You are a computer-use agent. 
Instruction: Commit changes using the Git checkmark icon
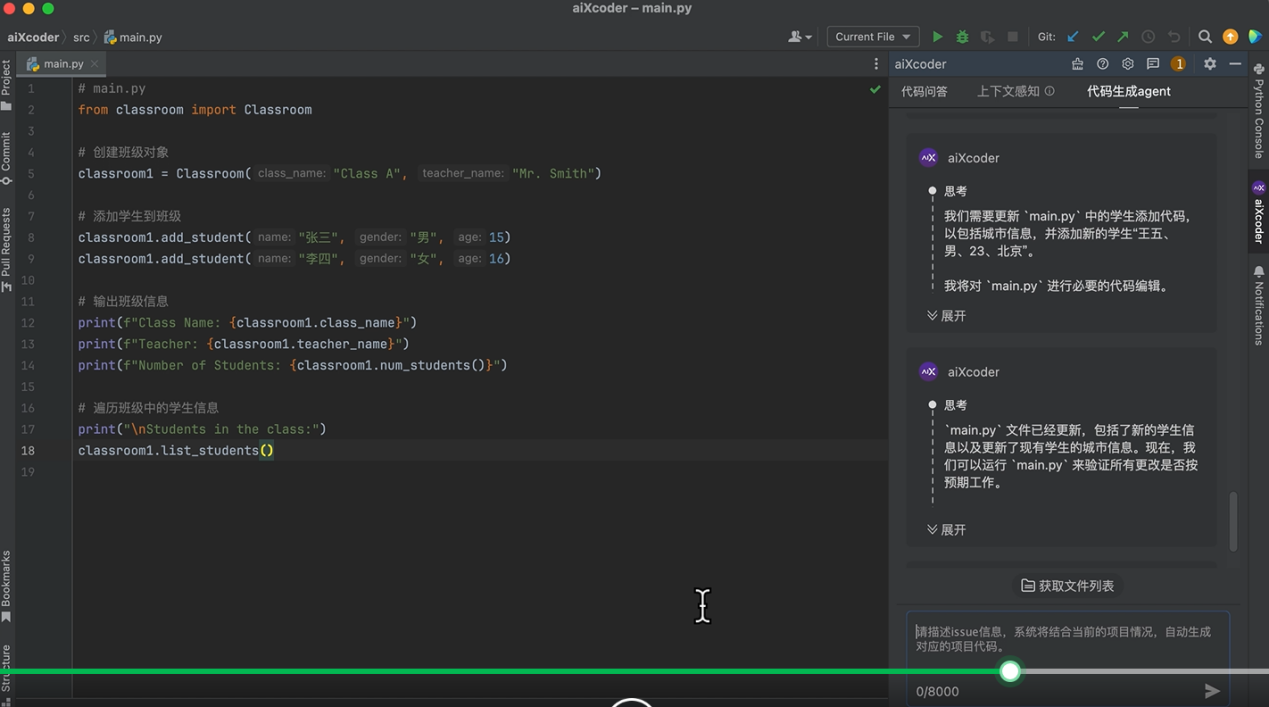coord(1098,37)
